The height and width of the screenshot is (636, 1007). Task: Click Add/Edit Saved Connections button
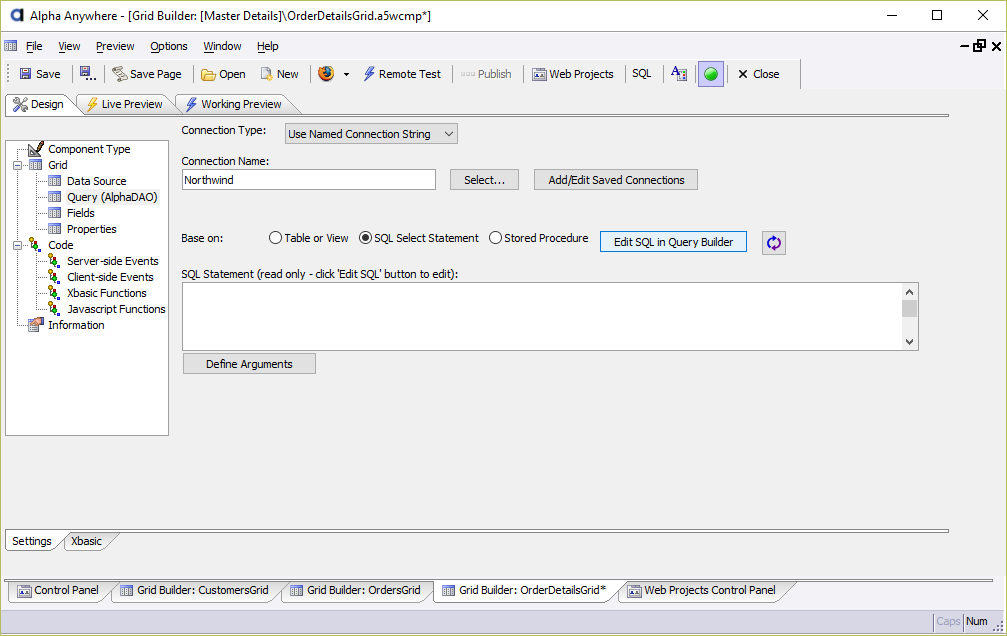(x=616, y=180)
